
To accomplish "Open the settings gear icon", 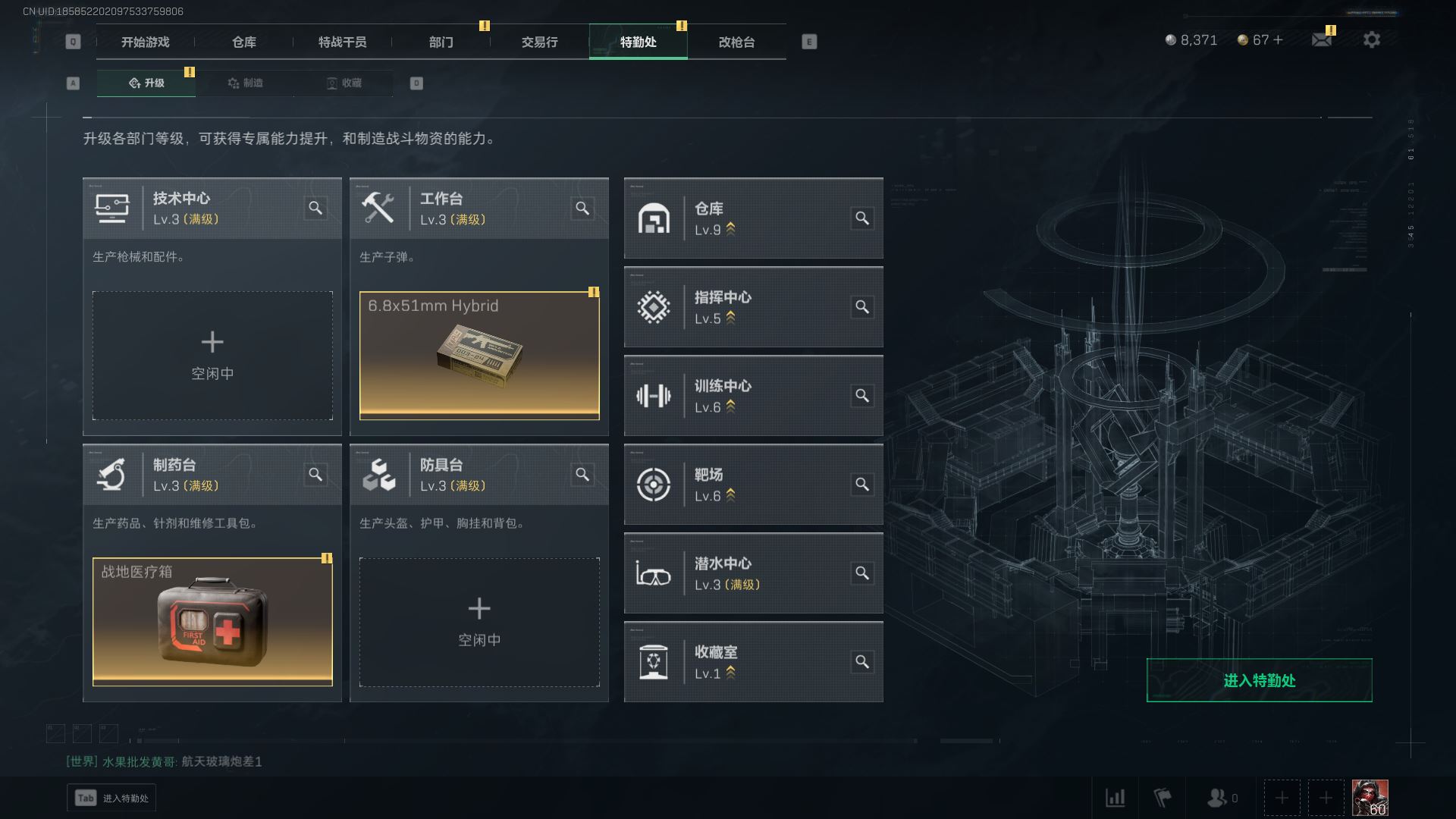I will (1371, 39).
